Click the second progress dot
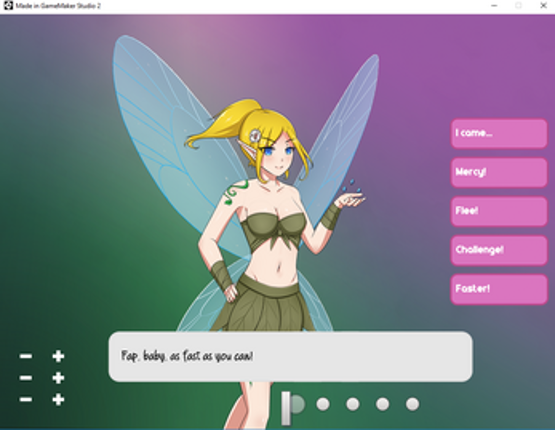The image size is (555, 430). 323,404
